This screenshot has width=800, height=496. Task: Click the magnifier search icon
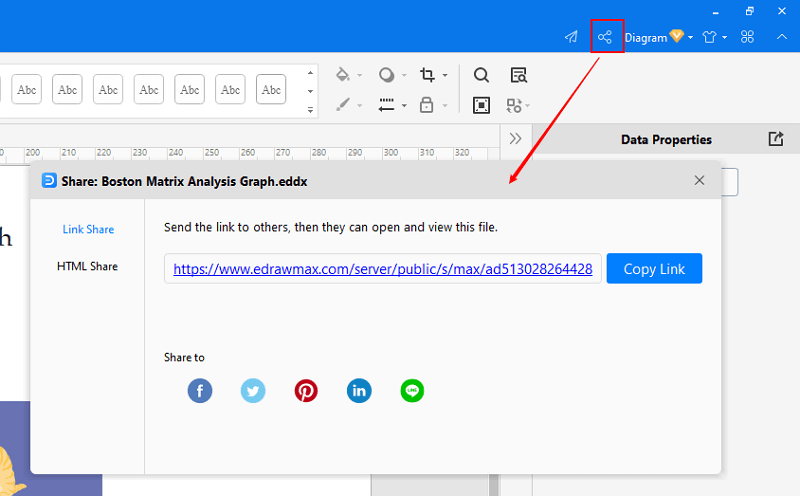[x=481, y=75]
